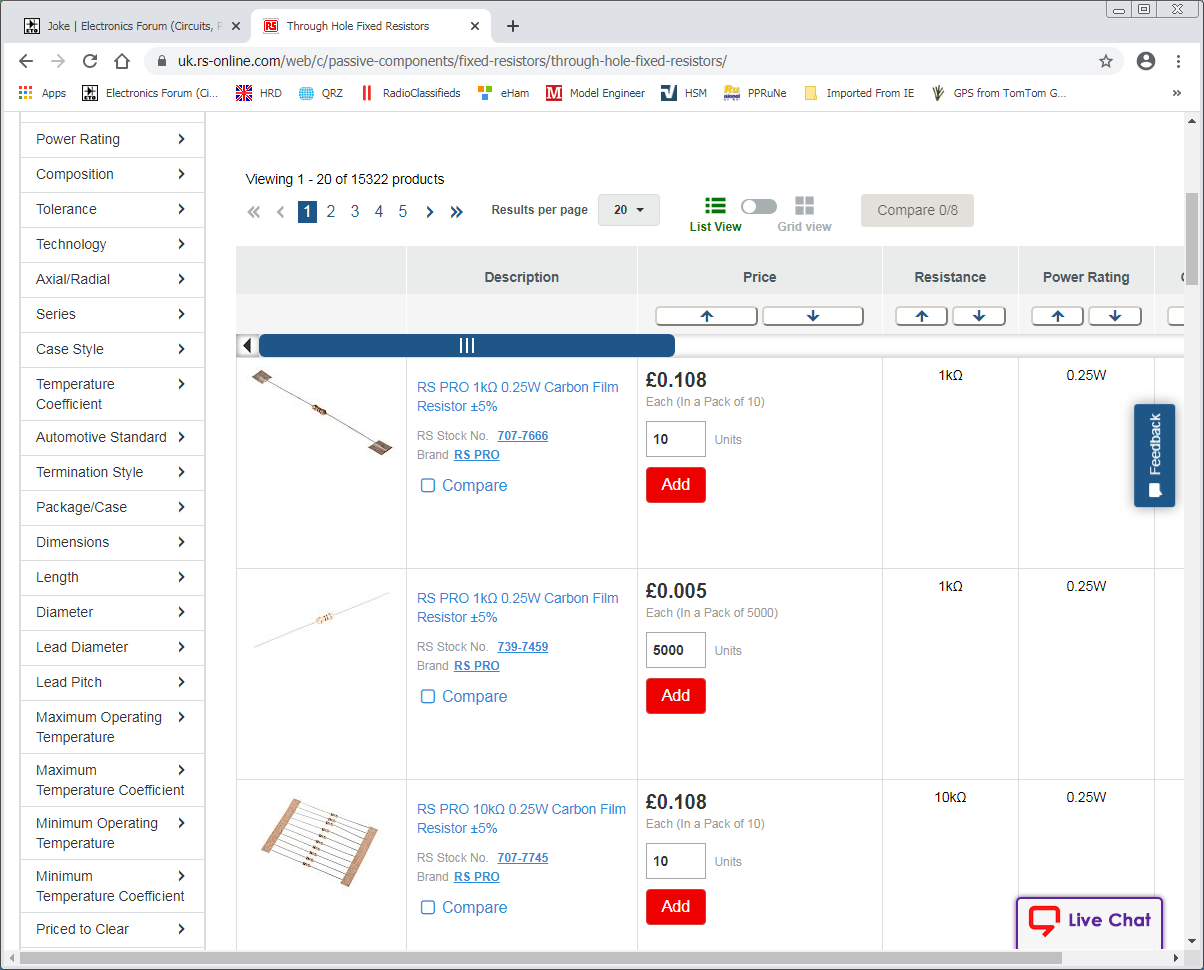Open the PPRuNe bookmark

[x=755, y=93]
